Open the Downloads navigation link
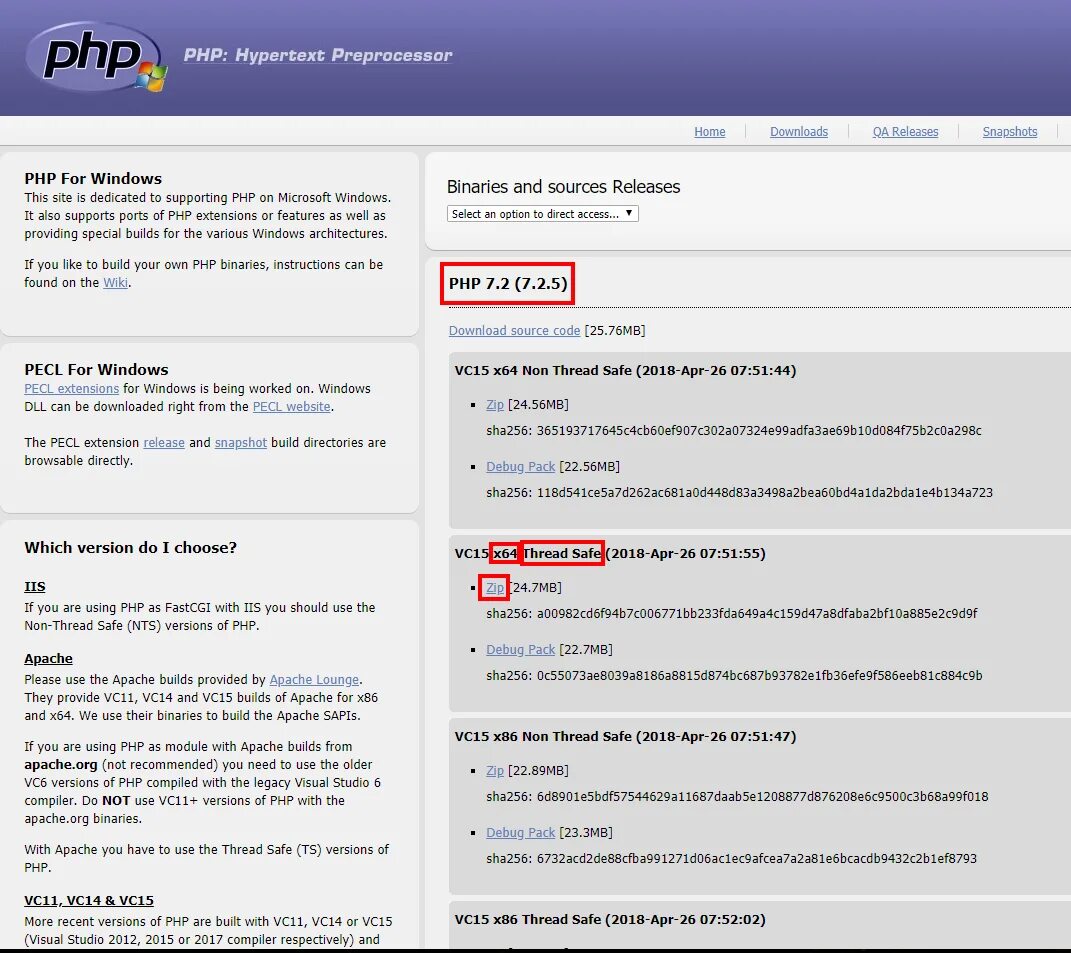1071x953 pixels. coord(798,132)
